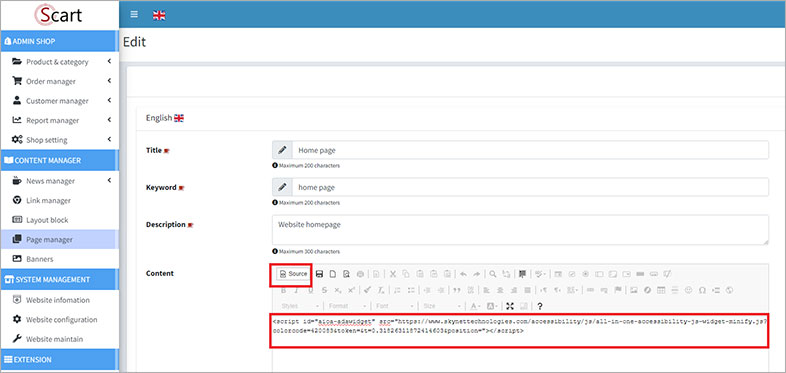Click the Keyword input field

530,187
